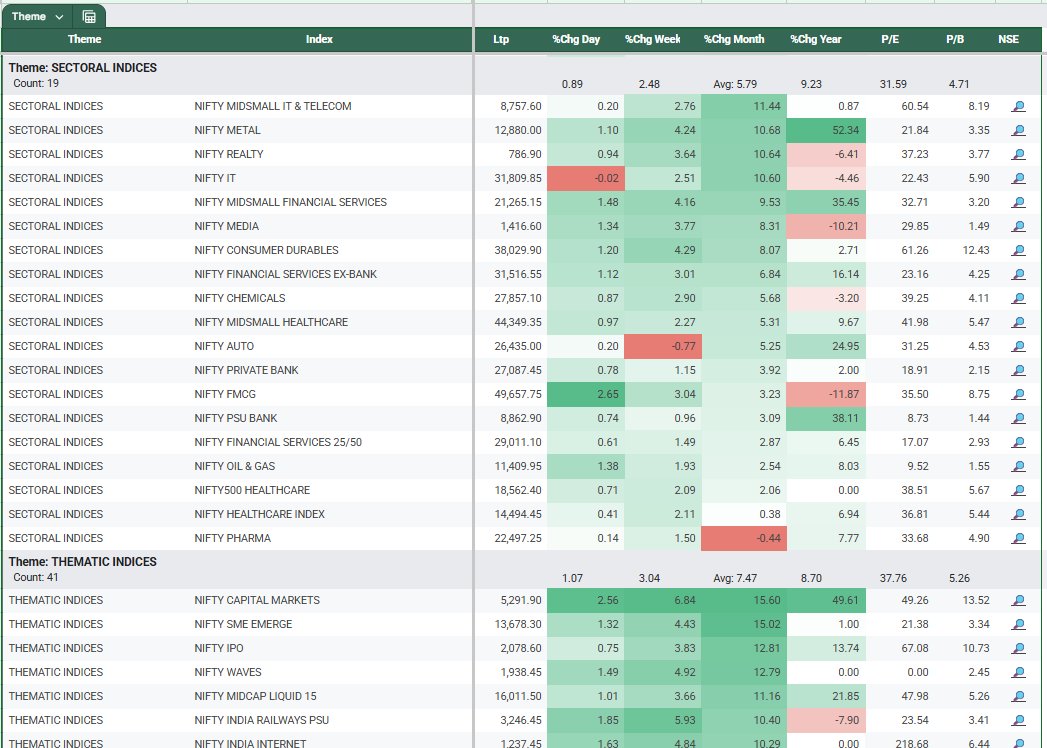1047x748 pixels.
Task: Open NSE lookup icon for NIFTY IPO
Action: click(1018, 648)
